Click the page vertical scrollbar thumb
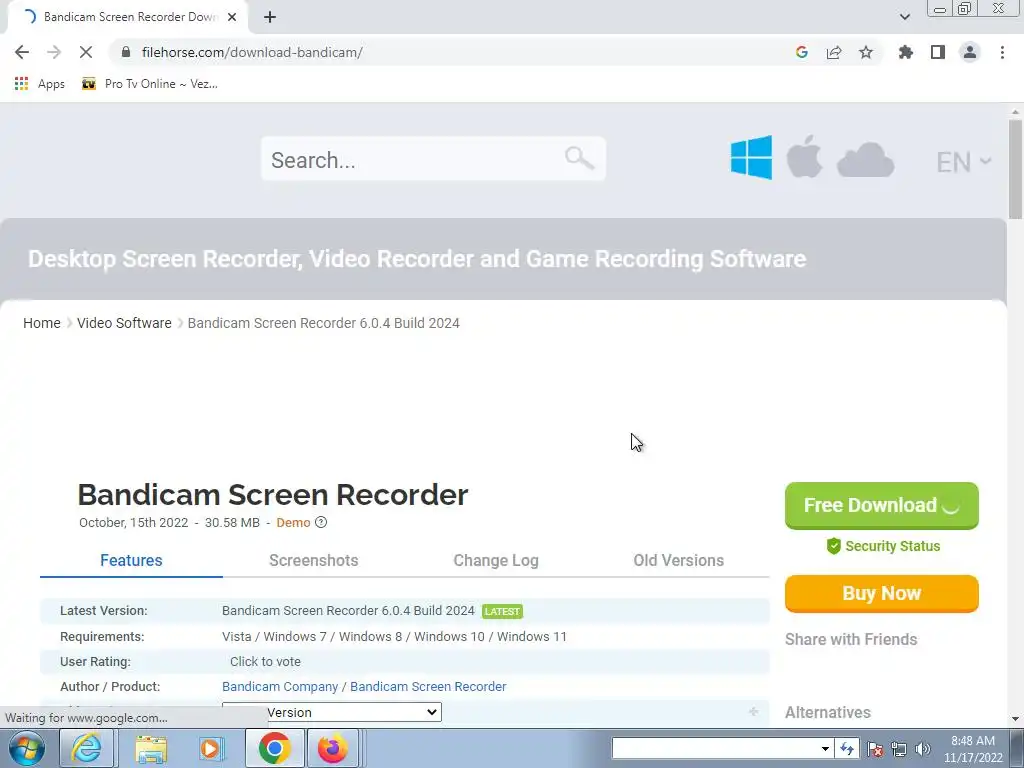Screen dimensions: 1024x768 (1015, 168)
